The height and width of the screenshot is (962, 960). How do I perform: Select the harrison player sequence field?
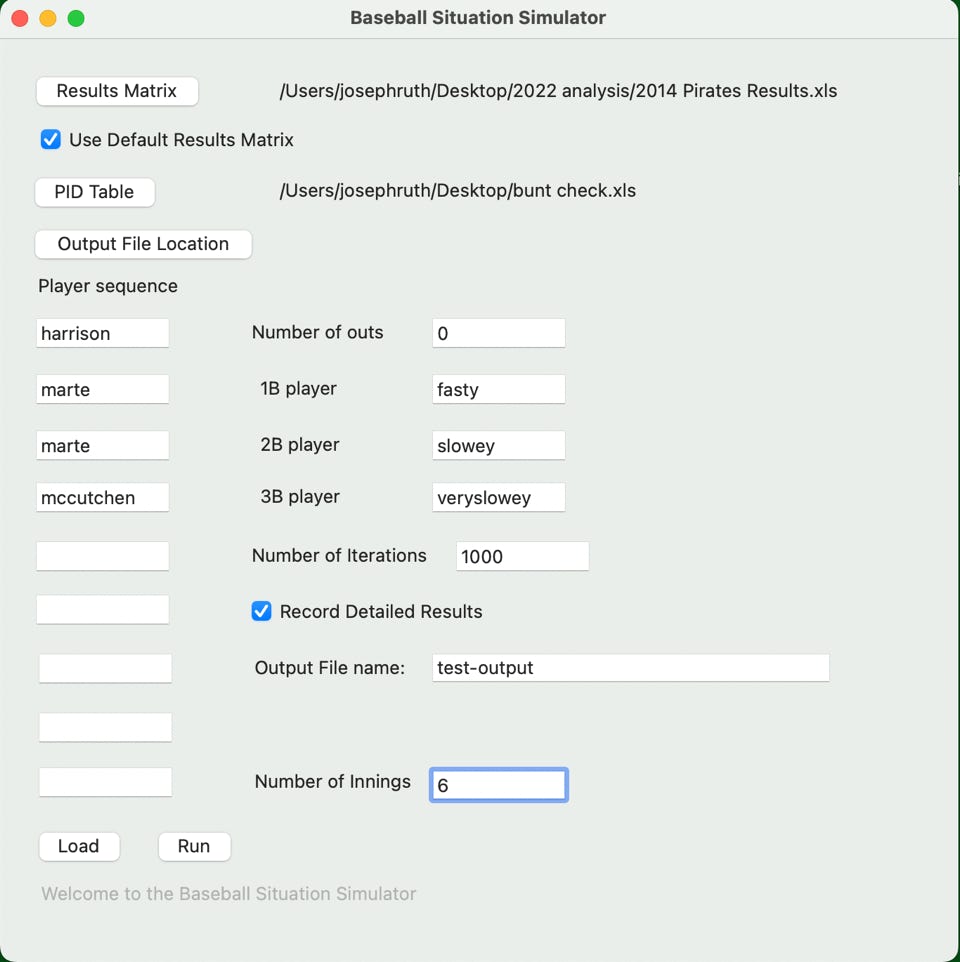click(x=102, y=333)
